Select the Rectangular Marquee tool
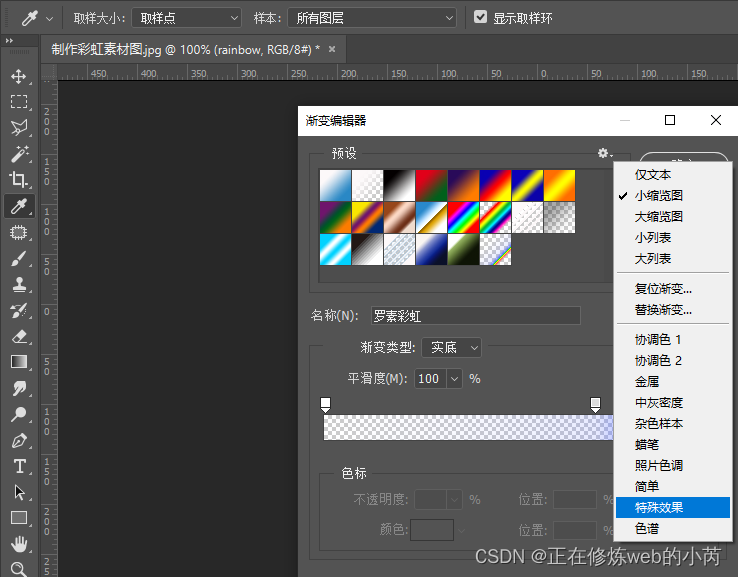The height and width of the screenshot is (577, 738). [19, 102]
